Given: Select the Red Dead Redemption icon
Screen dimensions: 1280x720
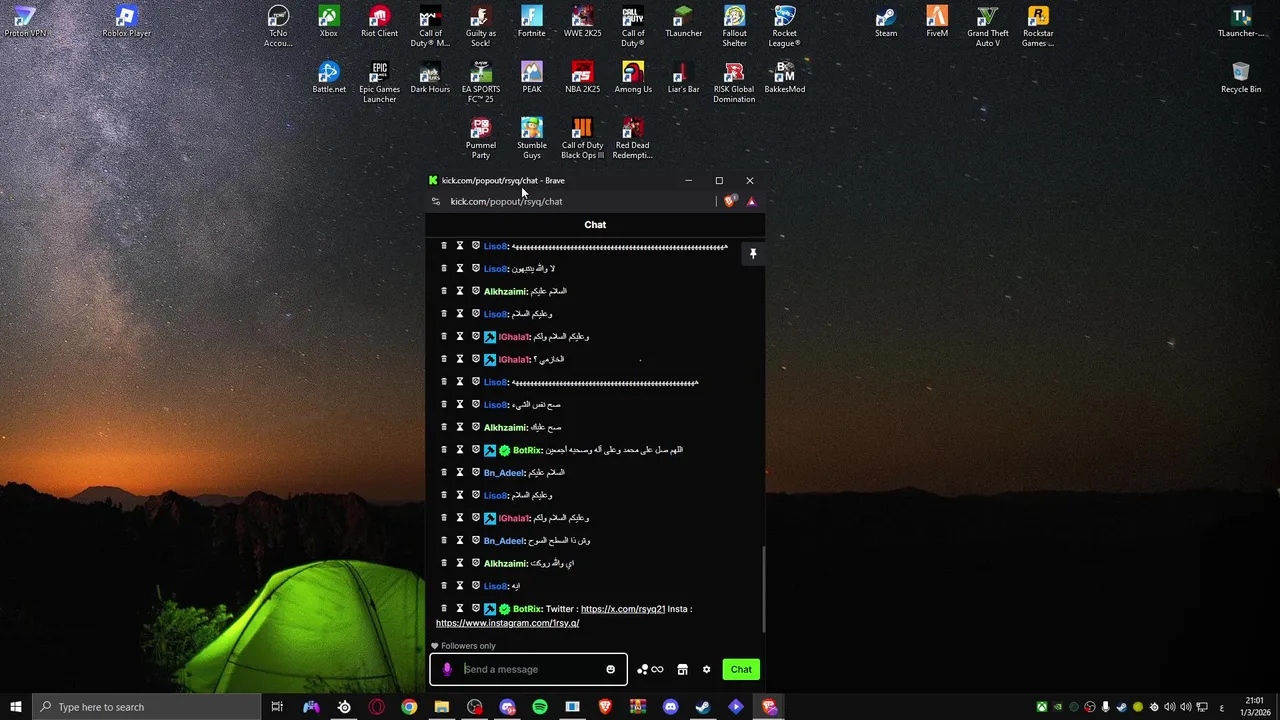Looking at the screenshot, I should (x=632, y=139).
